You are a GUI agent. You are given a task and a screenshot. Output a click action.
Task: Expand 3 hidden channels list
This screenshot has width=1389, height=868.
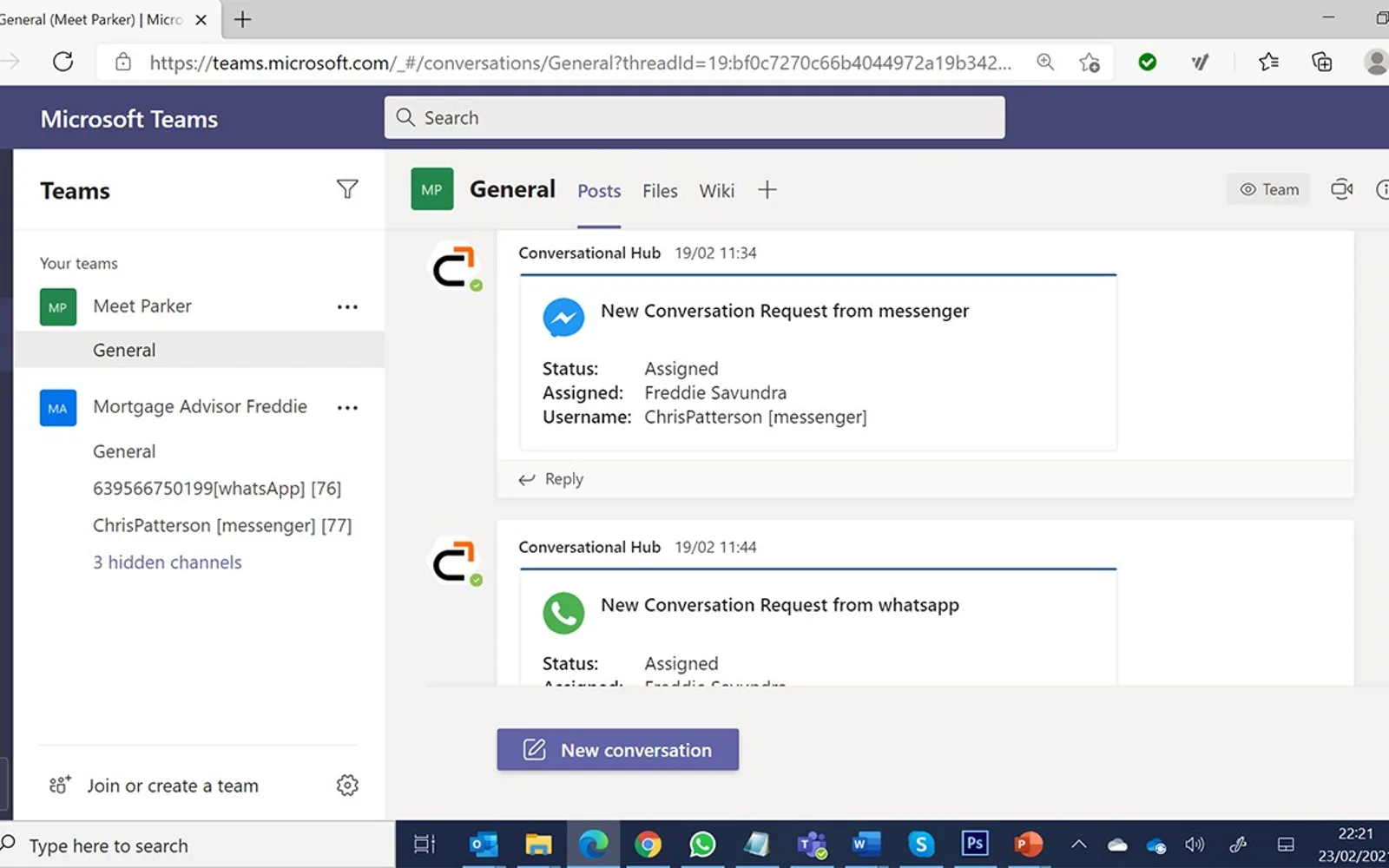(168, 562)
